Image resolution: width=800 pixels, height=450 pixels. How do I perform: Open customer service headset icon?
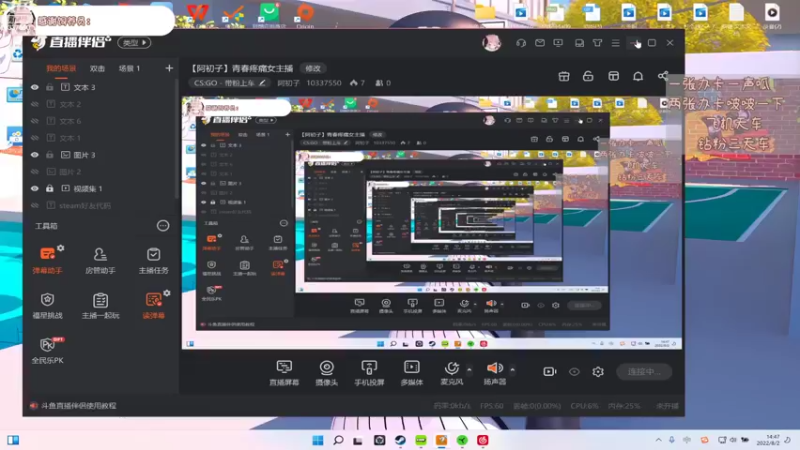pyautogui.click(x=521, y=43)
